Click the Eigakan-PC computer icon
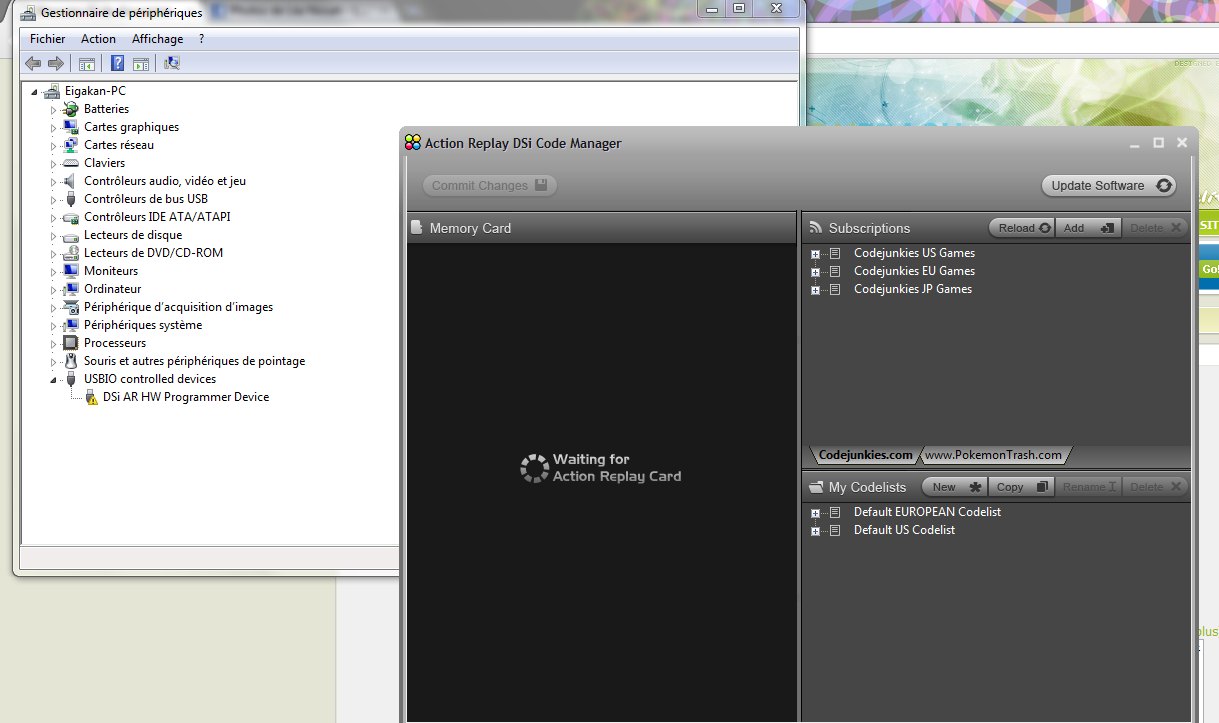This screenshot has width=1219, height=723. (52, 91)
